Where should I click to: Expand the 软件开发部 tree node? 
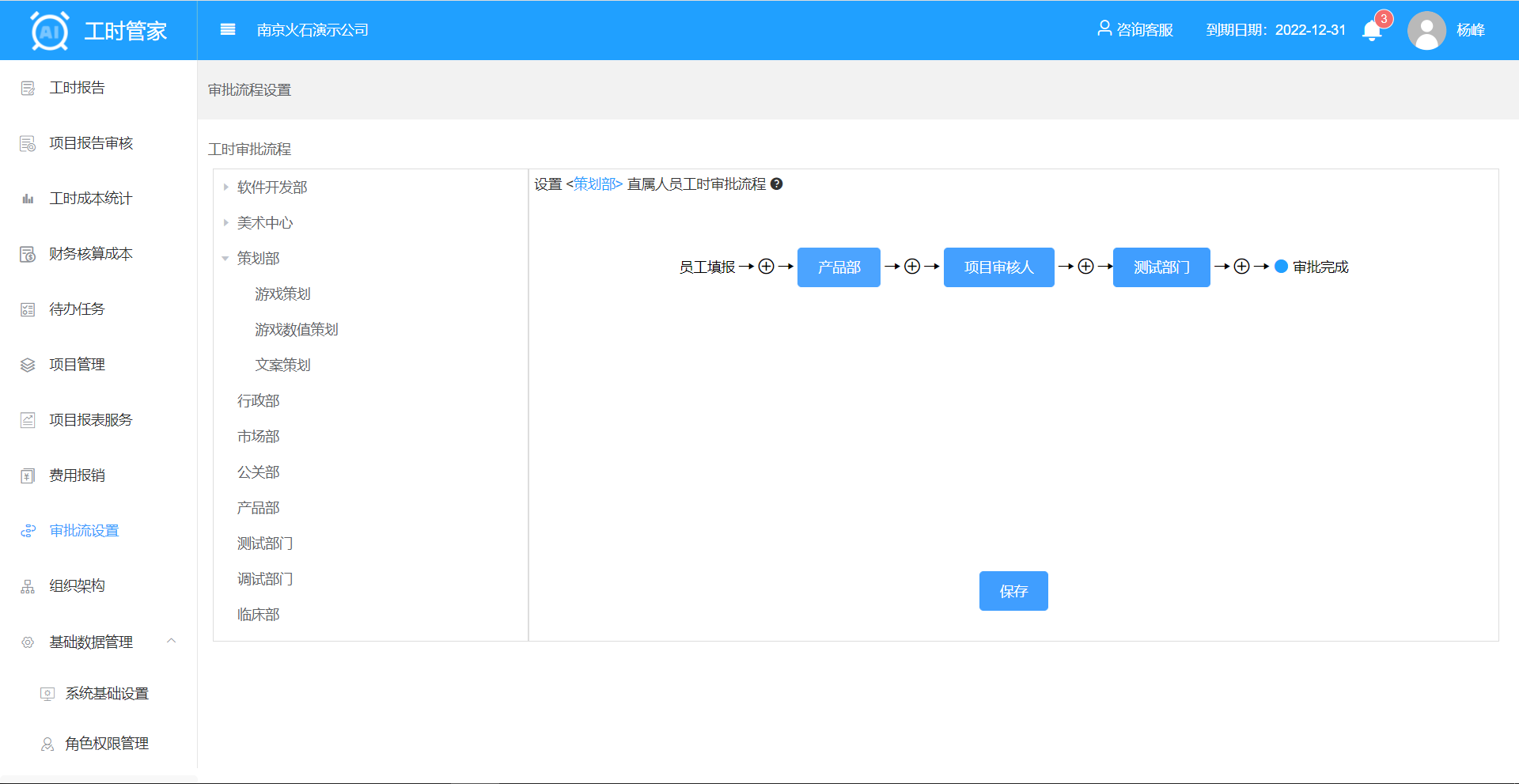pyautogui.click(x=225, y=187)
